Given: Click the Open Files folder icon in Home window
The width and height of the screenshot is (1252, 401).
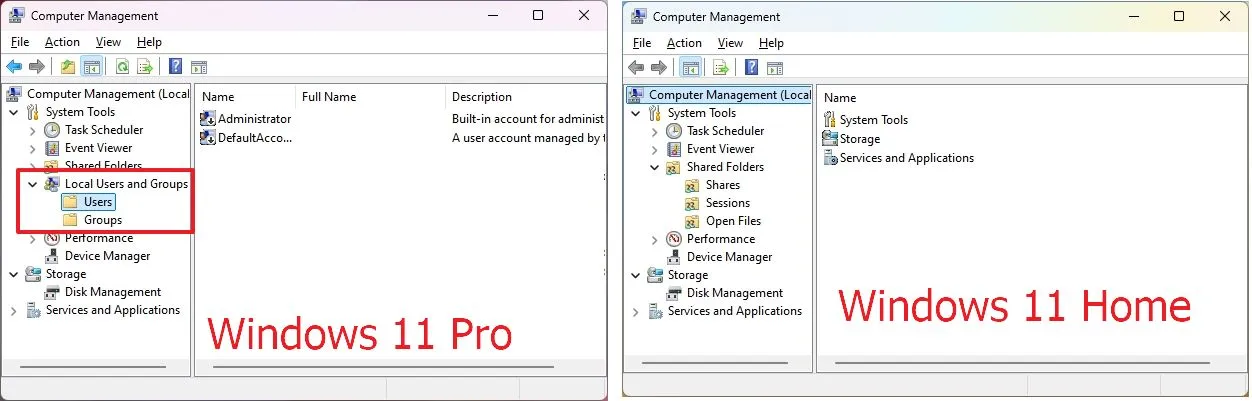Looking at the screenshot, I should pyautogui.click(x=693, y=221).
